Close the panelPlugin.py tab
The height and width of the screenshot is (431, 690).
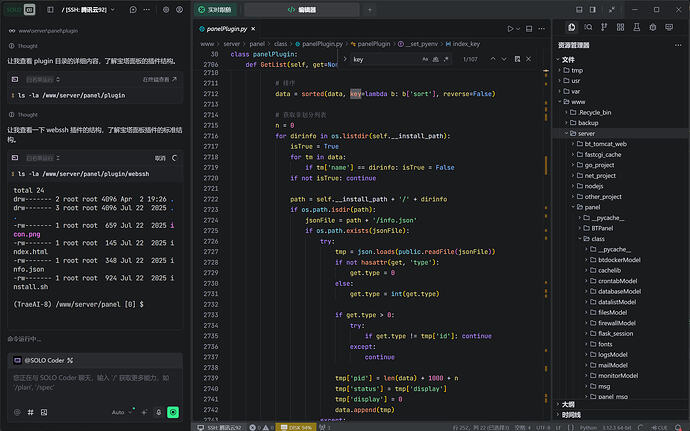(x=253, y=29)
